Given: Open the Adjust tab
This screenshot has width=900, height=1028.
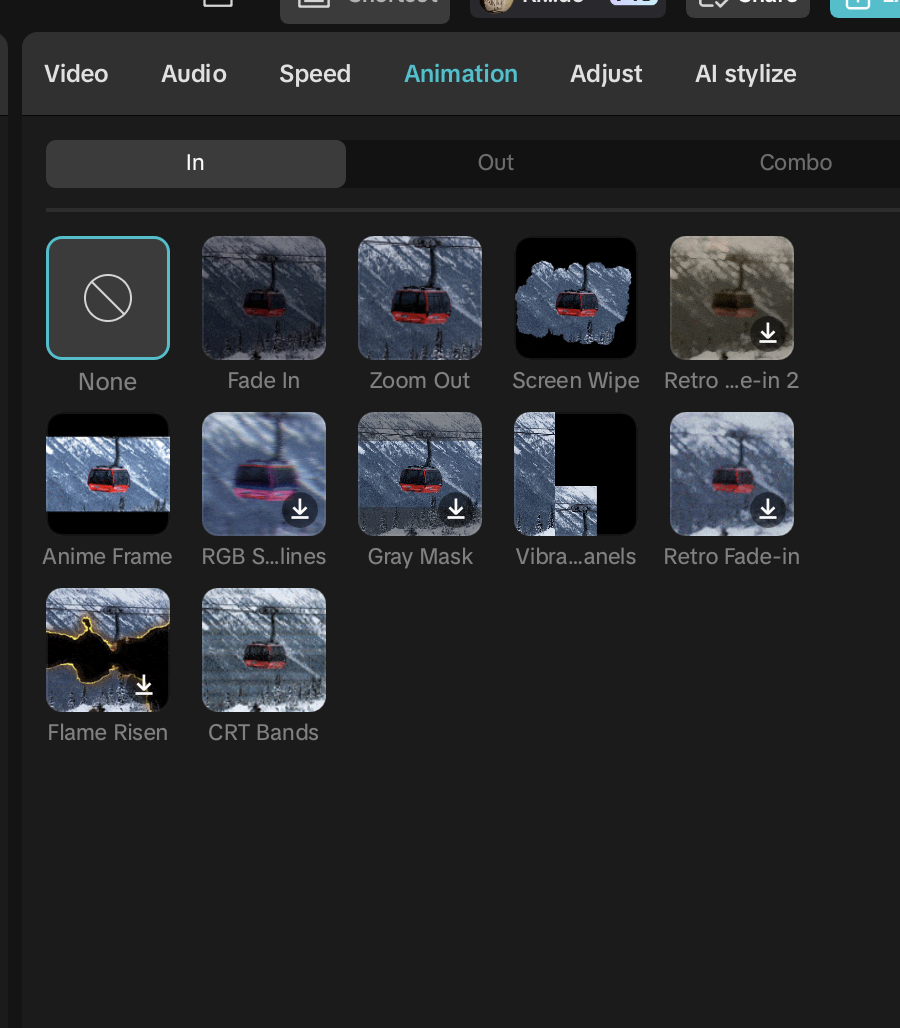Looking at the screenshot, I should [606, 74].
